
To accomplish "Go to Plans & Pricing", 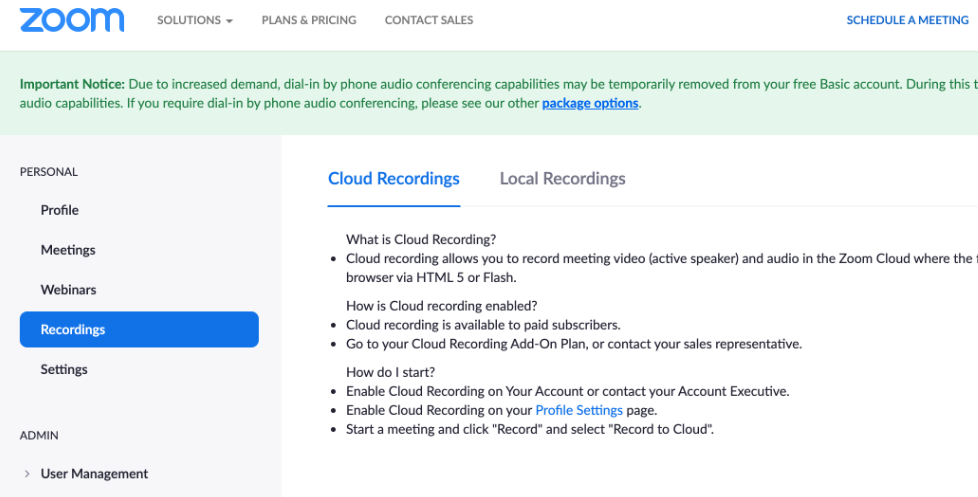I will pyautogui.click(x=309, y=20).
